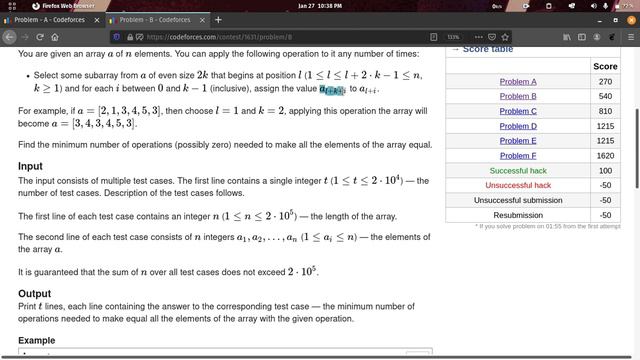The height and width of the screenshot is (360, 640).
Task: Go to the home page icon
Action: click(x=55, y=37)
